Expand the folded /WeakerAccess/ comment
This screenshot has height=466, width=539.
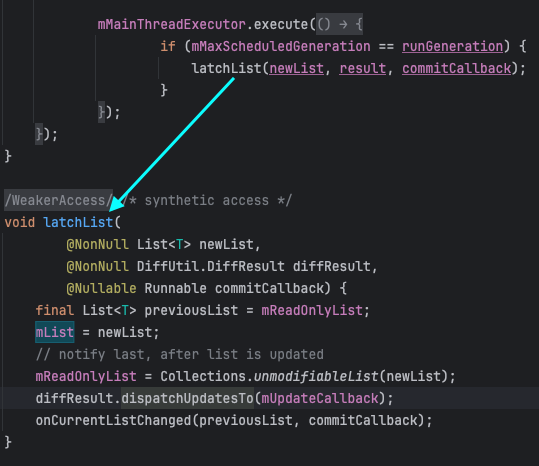58,200
